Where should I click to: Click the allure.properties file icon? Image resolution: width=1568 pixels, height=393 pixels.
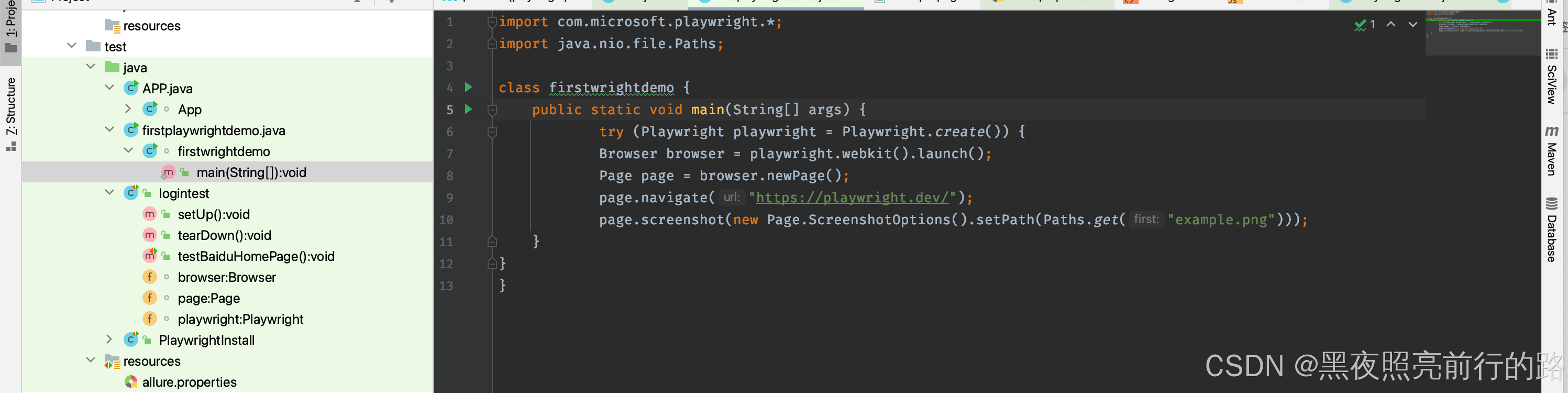(131, 382)
